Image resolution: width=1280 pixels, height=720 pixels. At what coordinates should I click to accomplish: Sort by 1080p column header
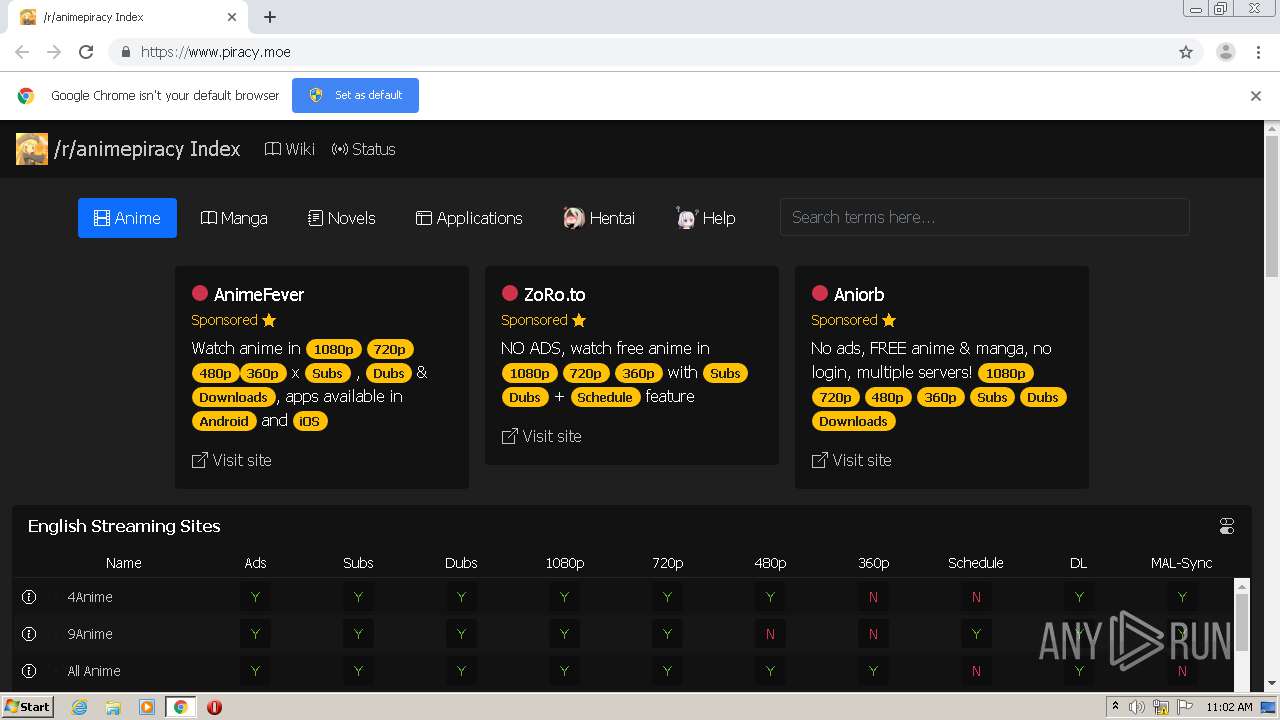pyautogui.click(x=564, y=563)
